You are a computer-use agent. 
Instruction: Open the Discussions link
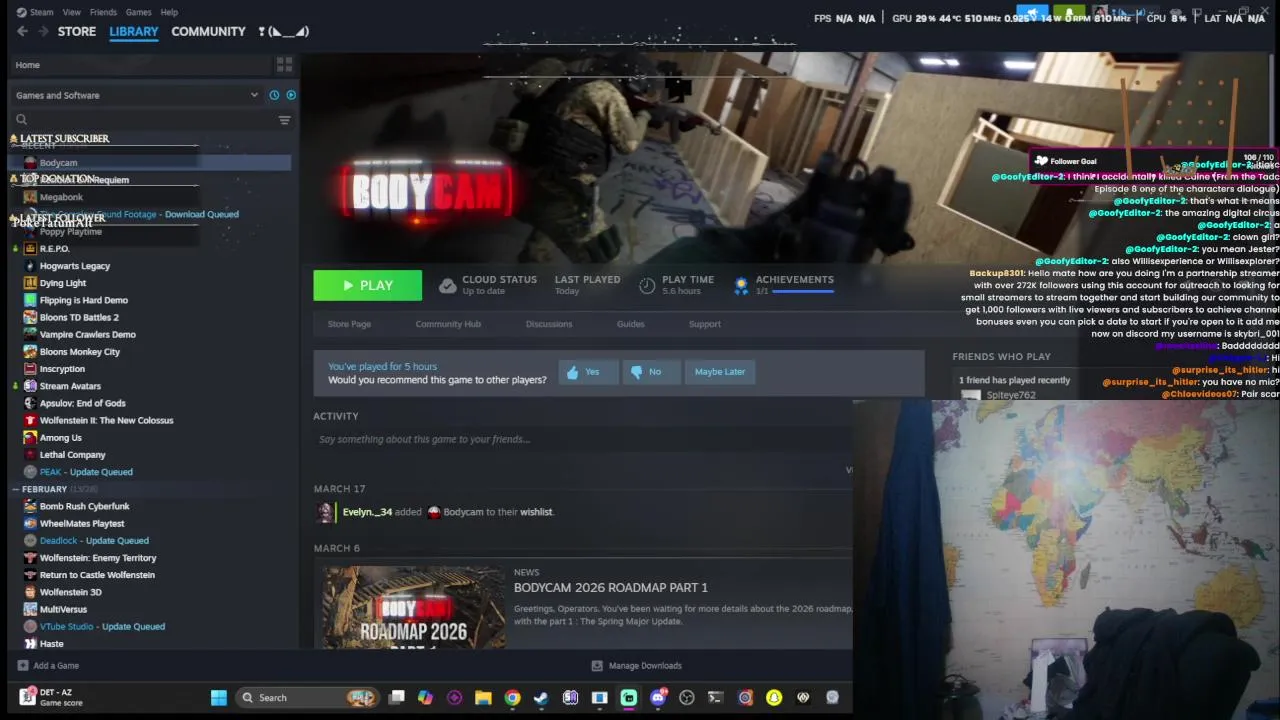pos(549,324)
